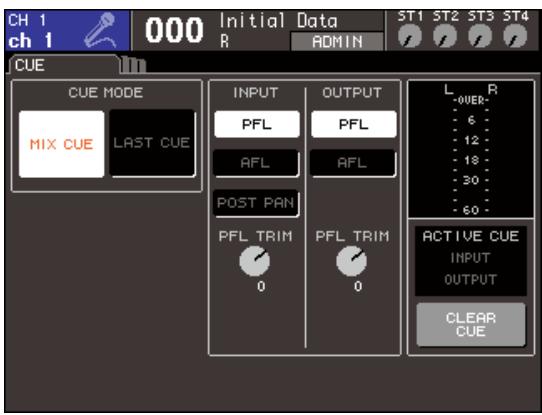Adjust the ST2 knob
This screenshot has height=415, width=542.
[445, 36]
